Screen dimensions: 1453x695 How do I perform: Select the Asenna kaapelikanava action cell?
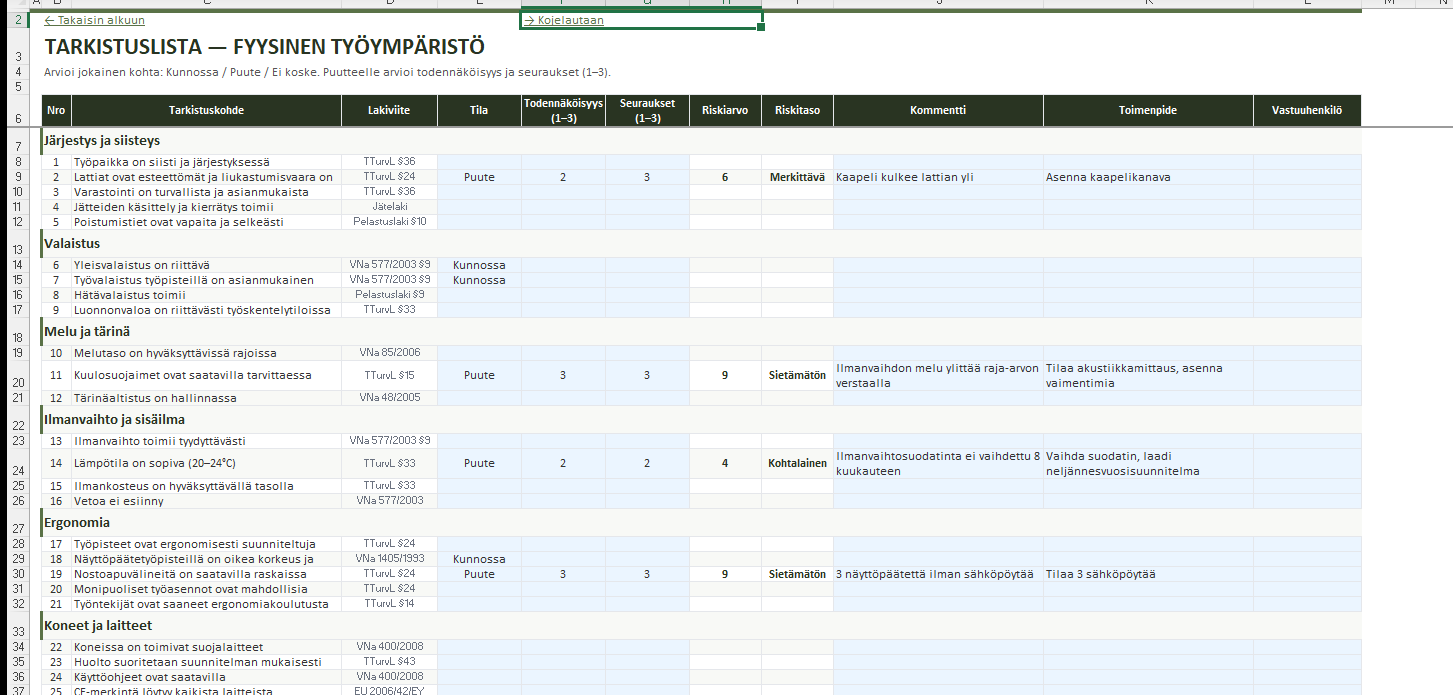[x=1148, y=177]
